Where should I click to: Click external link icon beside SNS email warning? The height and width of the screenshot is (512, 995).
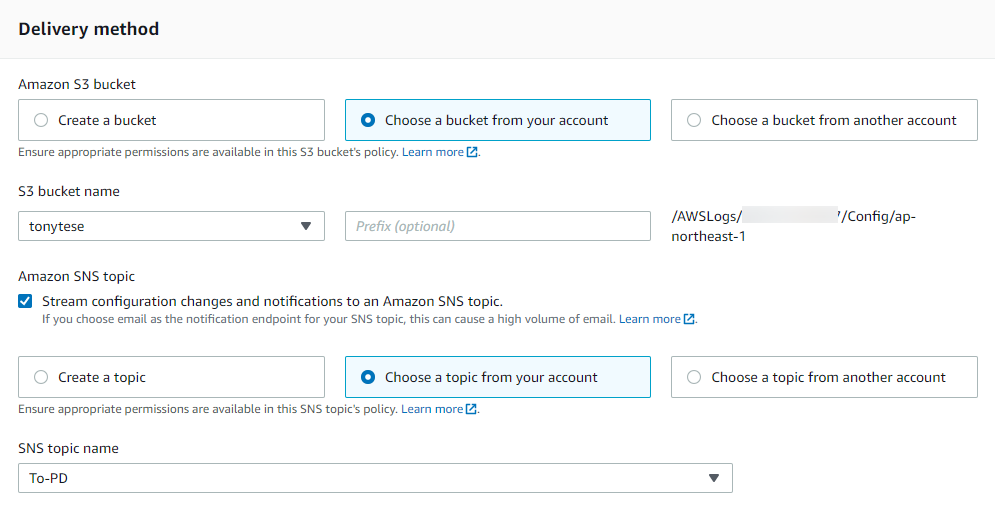tap(690, 319)
